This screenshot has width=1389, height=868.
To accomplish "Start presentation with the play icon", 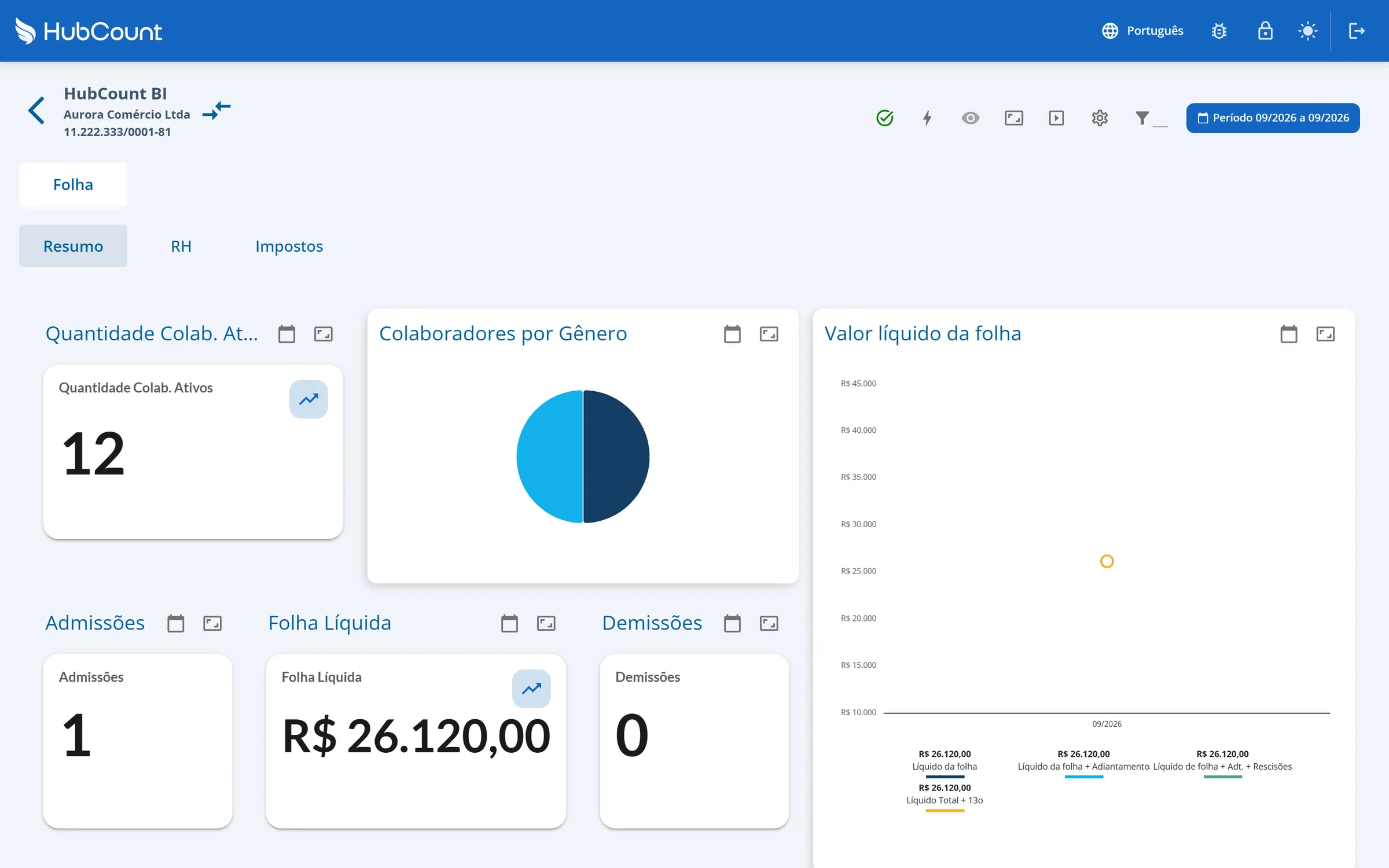I will click(x=1056, y=118).
